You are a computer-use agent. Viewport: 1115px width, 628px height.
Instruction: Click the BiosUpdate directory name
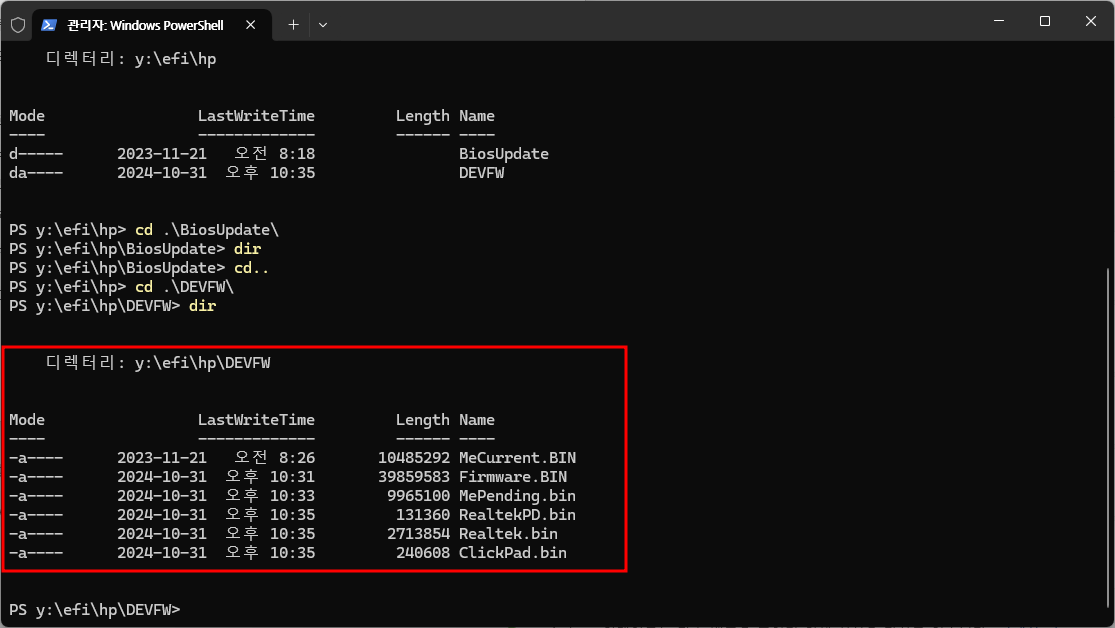503,154
